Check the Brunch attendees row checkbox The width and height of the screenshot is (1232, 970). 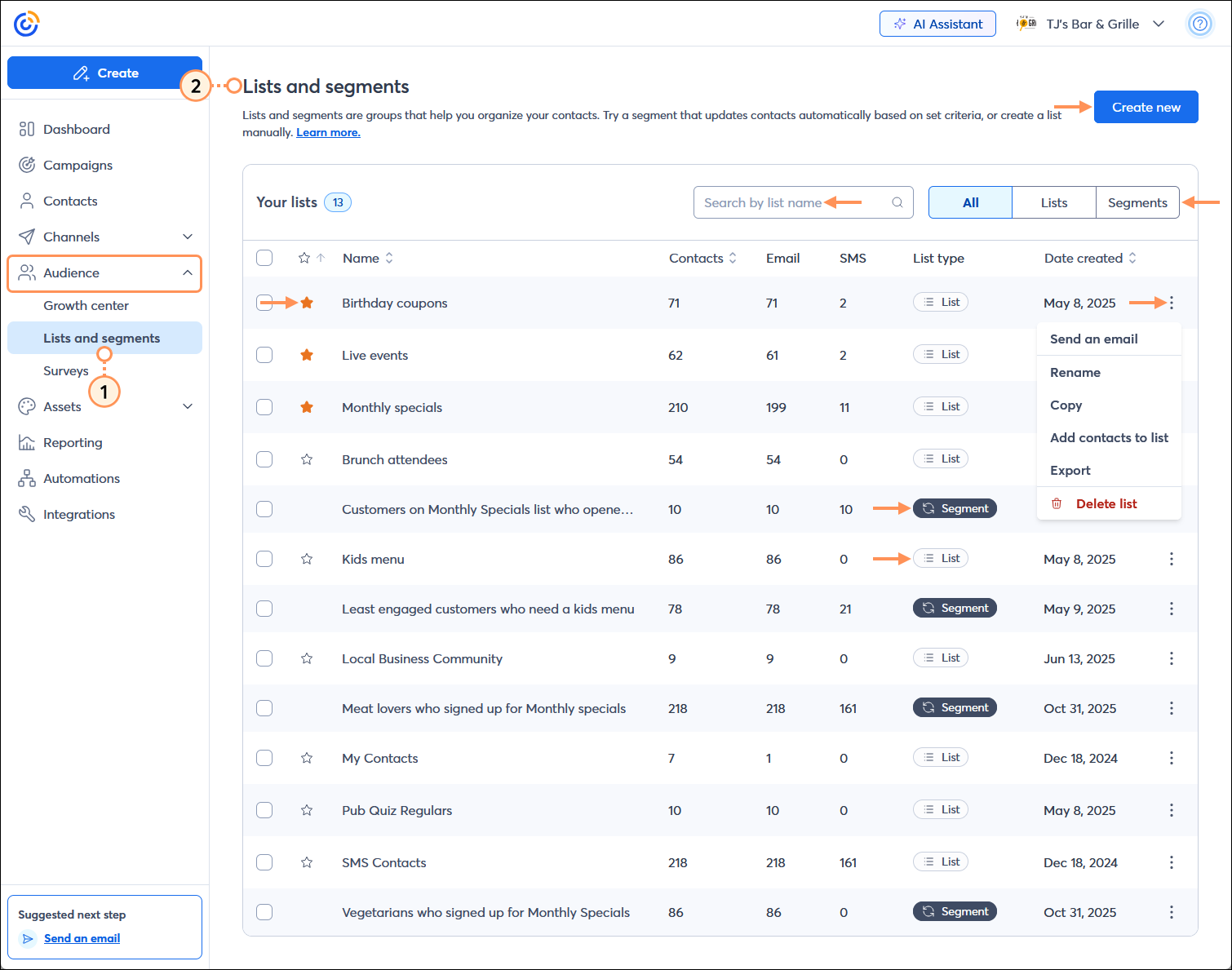[x=264, y=459]
